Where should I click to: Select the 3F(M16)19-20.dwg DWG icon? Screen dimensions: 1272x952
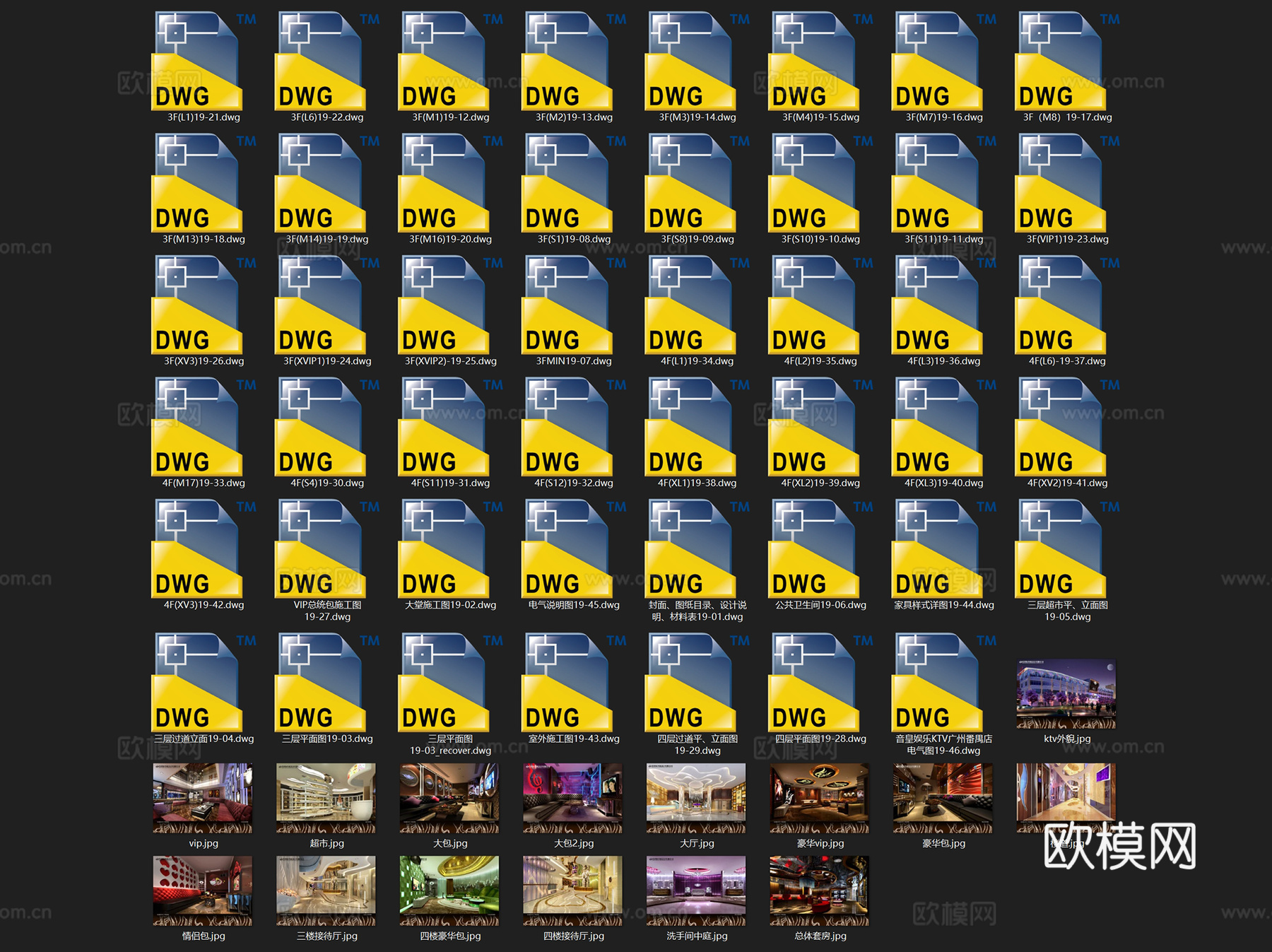point(444,183)
